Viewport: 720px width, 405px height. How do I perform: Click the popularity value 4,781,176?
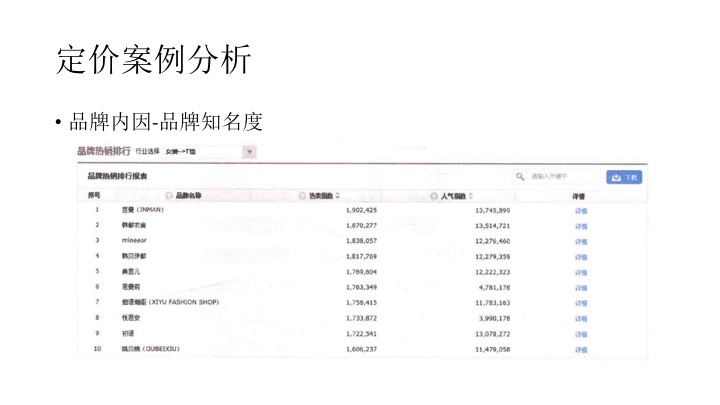[x=494, y=287]
